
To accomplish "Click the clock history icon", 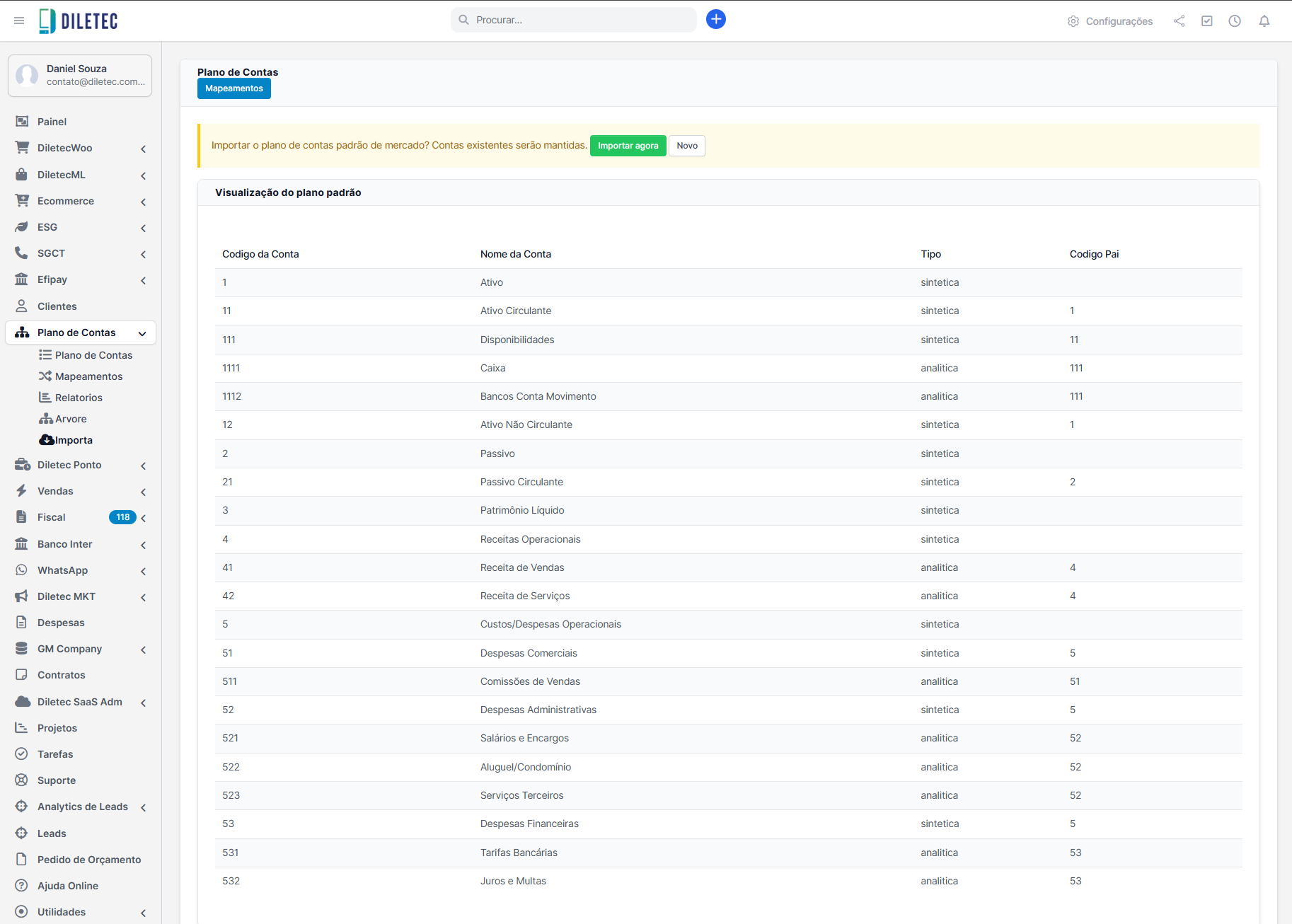I will click(1234, 21).
